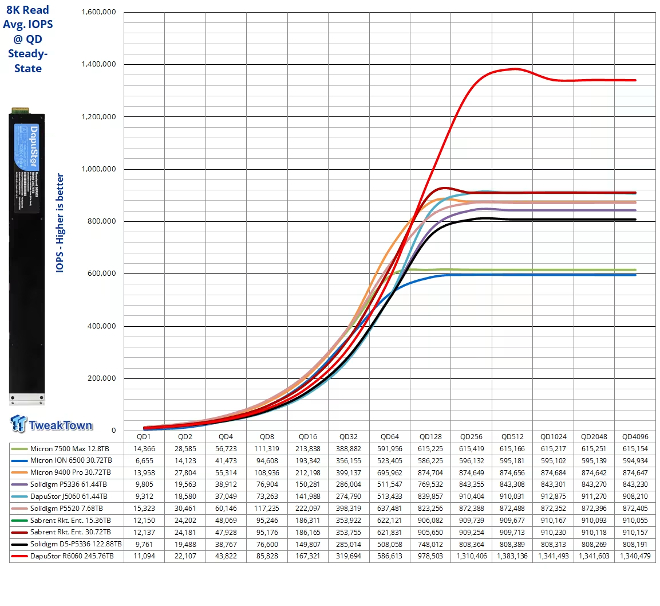Click the QD128 column header
The image size is (660, 606).
click(x=431, y=437)
